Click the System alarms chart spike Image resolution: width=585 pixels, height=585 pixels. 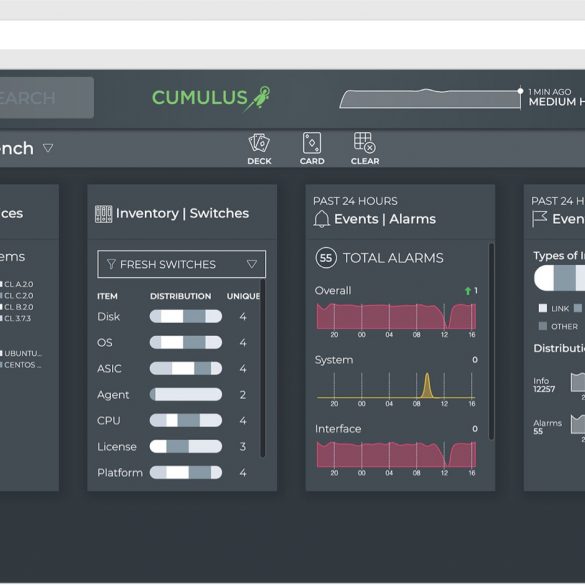point(427,385)
